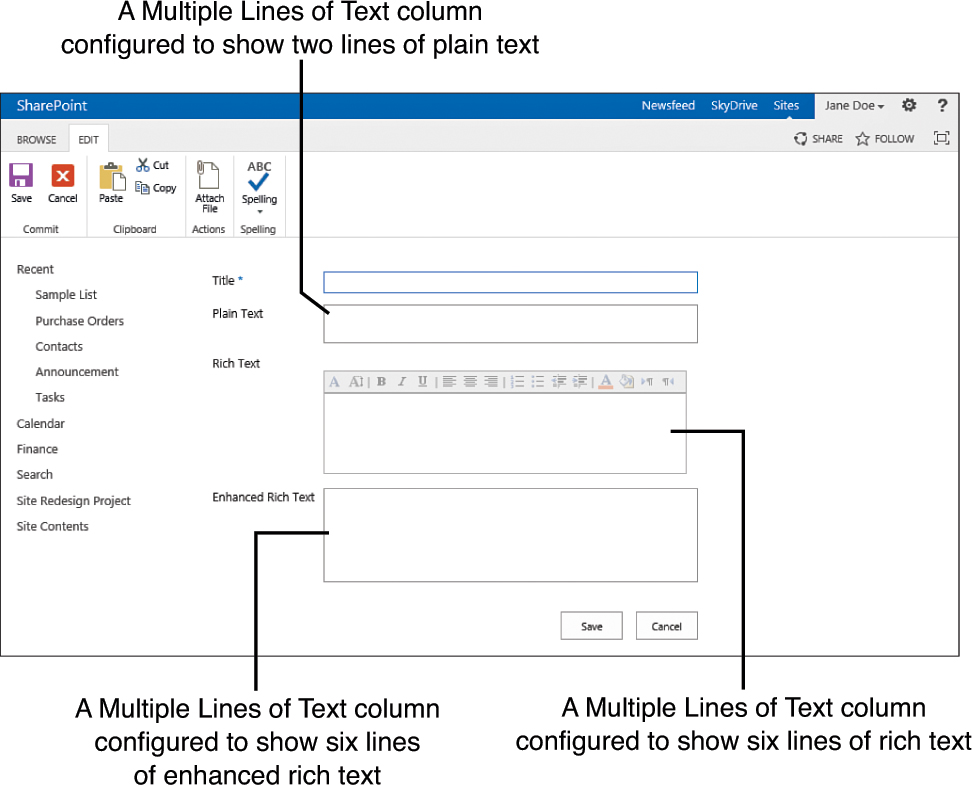The width and height of the screenshot is (972, 785).
Task: Open the settings gear icon
Action: click(909, 105)
